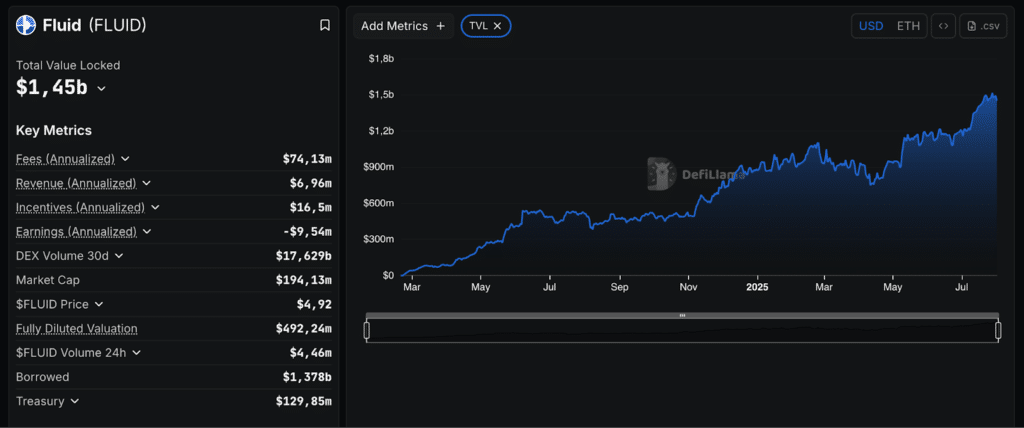Viewport: 1024px width, 428px height.
Task: Expand the Total Value Locked breakdown chevron
Action: pyautogui.click(x=101, y=88)
